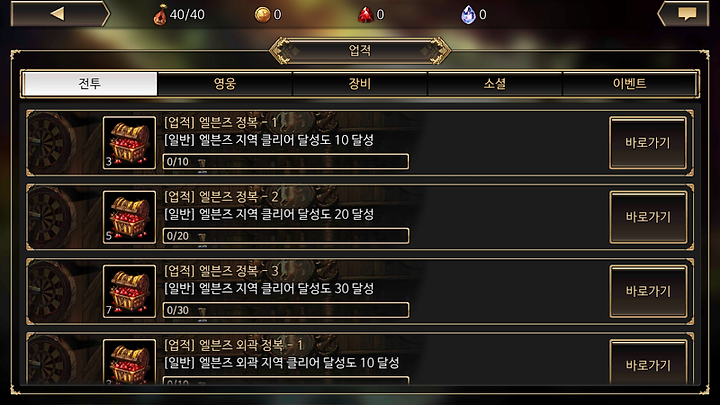Screen dimensions: 720x405
Task: Open the 장비 tab
Action: [x=360, y=84]
